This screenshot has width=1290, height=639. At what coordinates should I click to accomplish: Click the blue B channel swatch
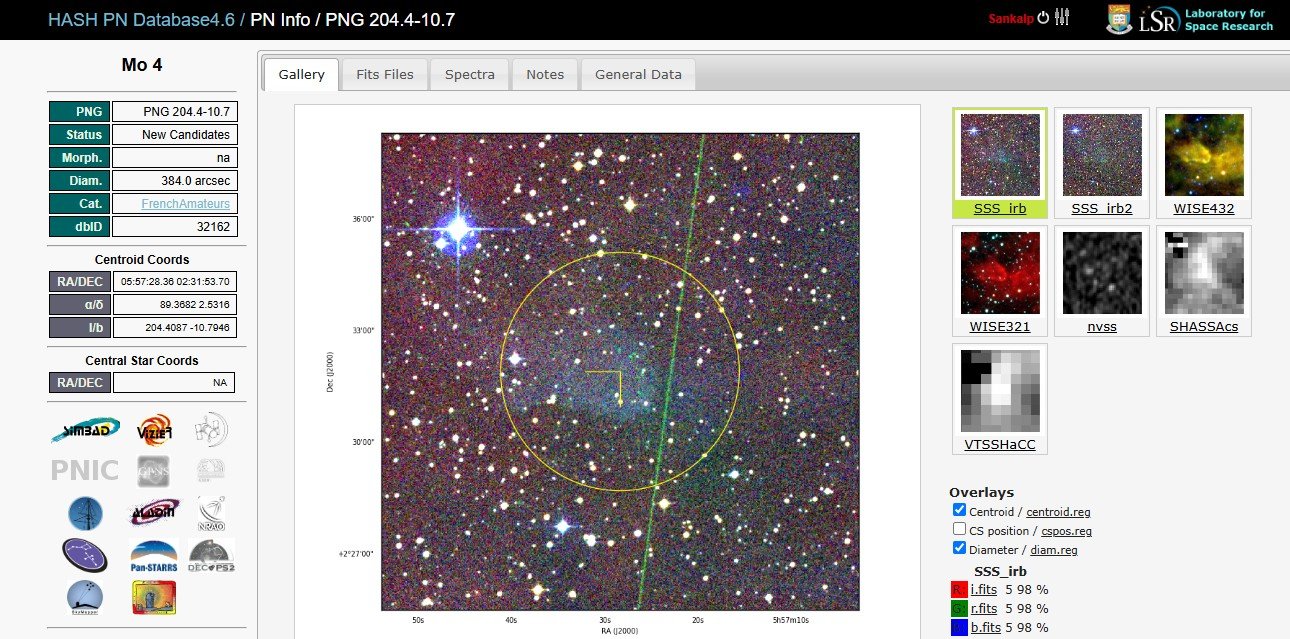(x=959, y=627)
